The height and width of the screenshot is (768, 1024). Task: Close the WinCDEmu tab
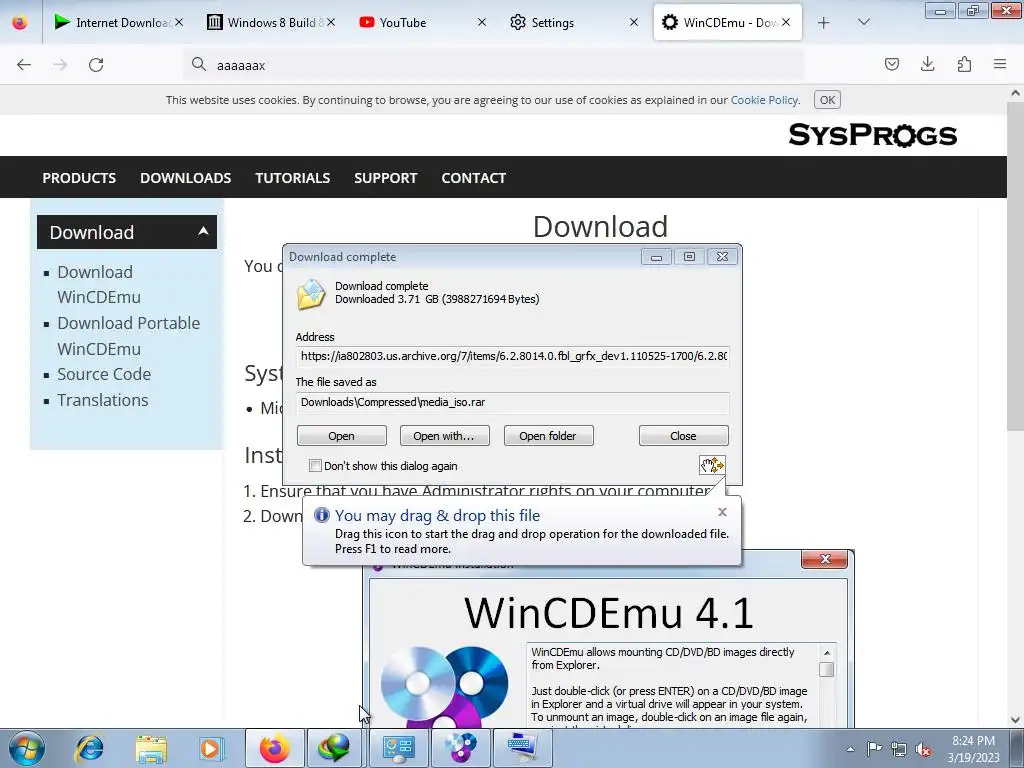786,22
